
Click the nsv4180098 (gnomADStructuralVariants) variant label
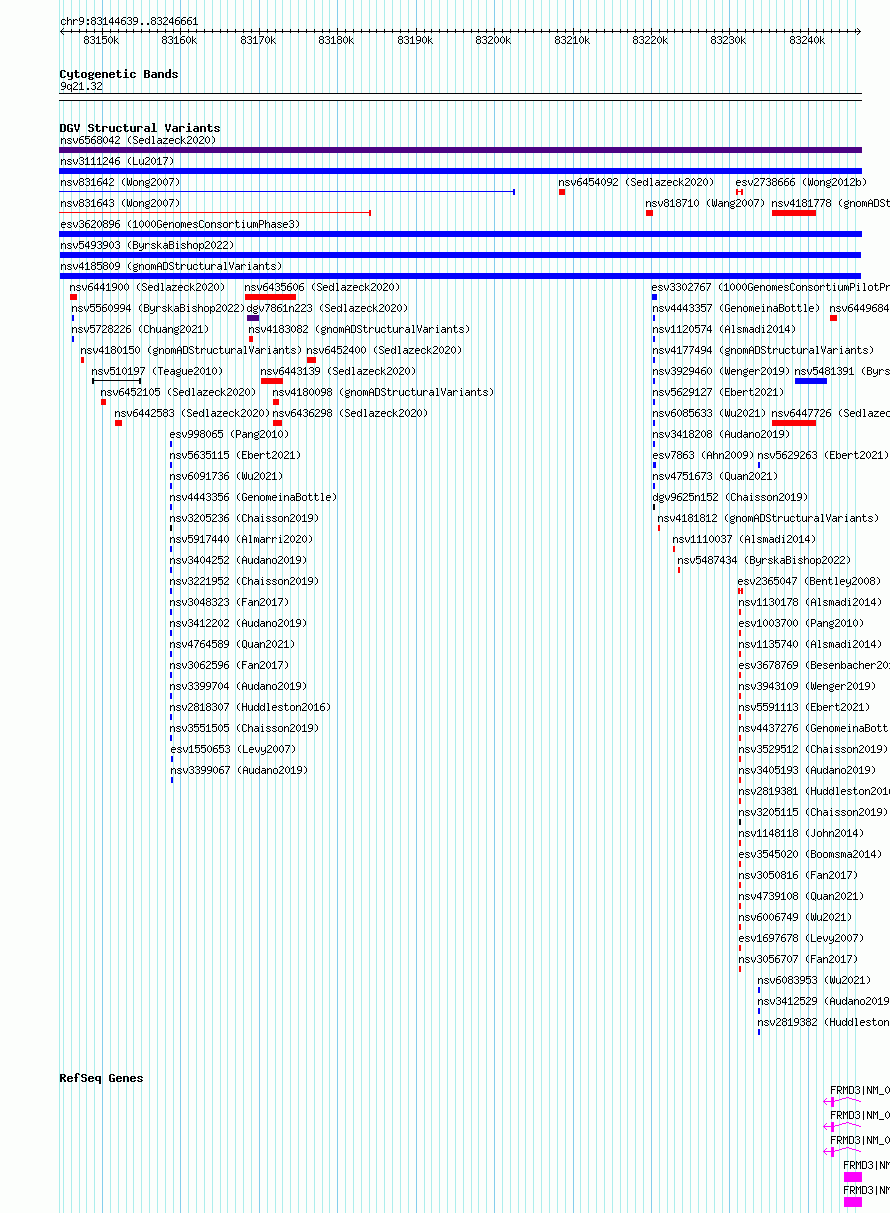click(x=383, y=393)
